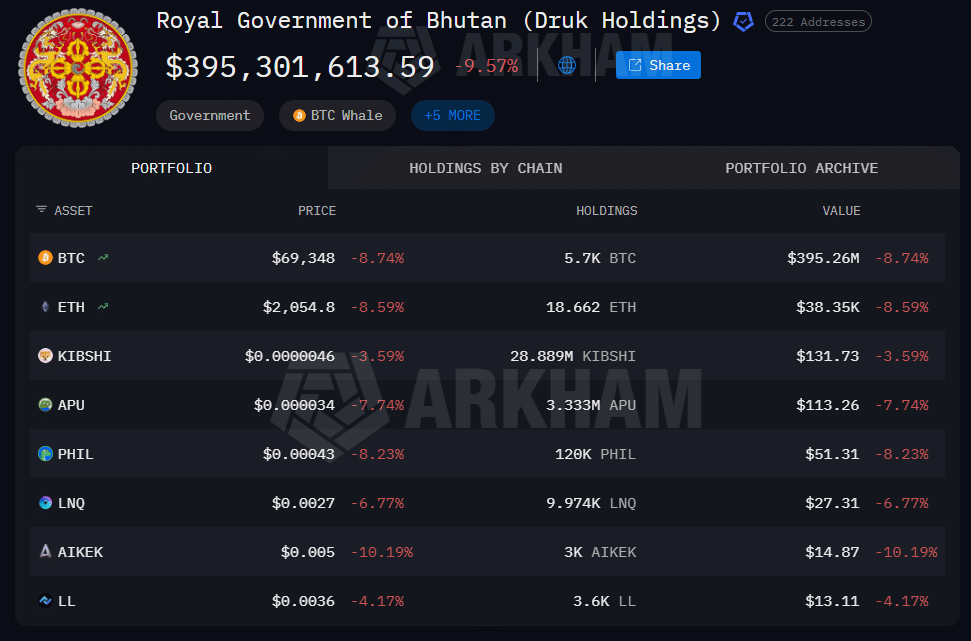Click the blue verified badge icon
The image size is (971, 641).
(x=743, y=22)
